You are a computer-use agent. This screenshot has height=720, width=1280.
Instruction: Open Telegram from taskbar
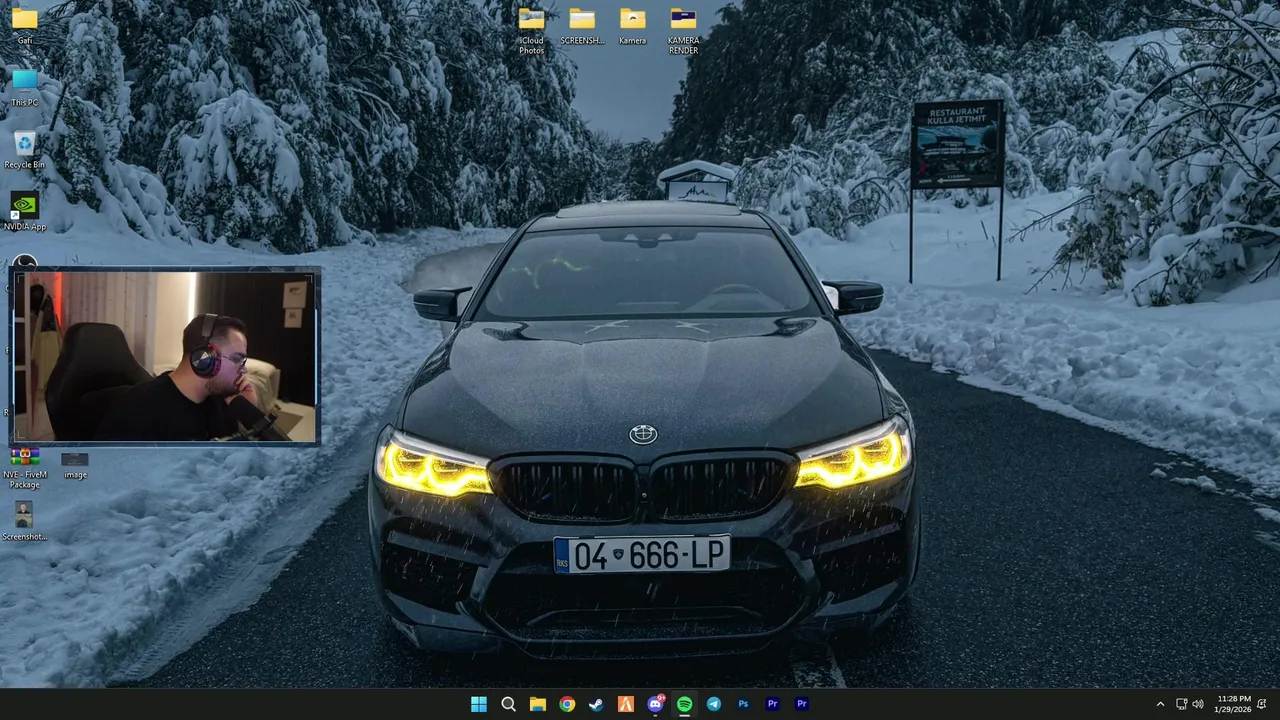click(x=714, y=704)
